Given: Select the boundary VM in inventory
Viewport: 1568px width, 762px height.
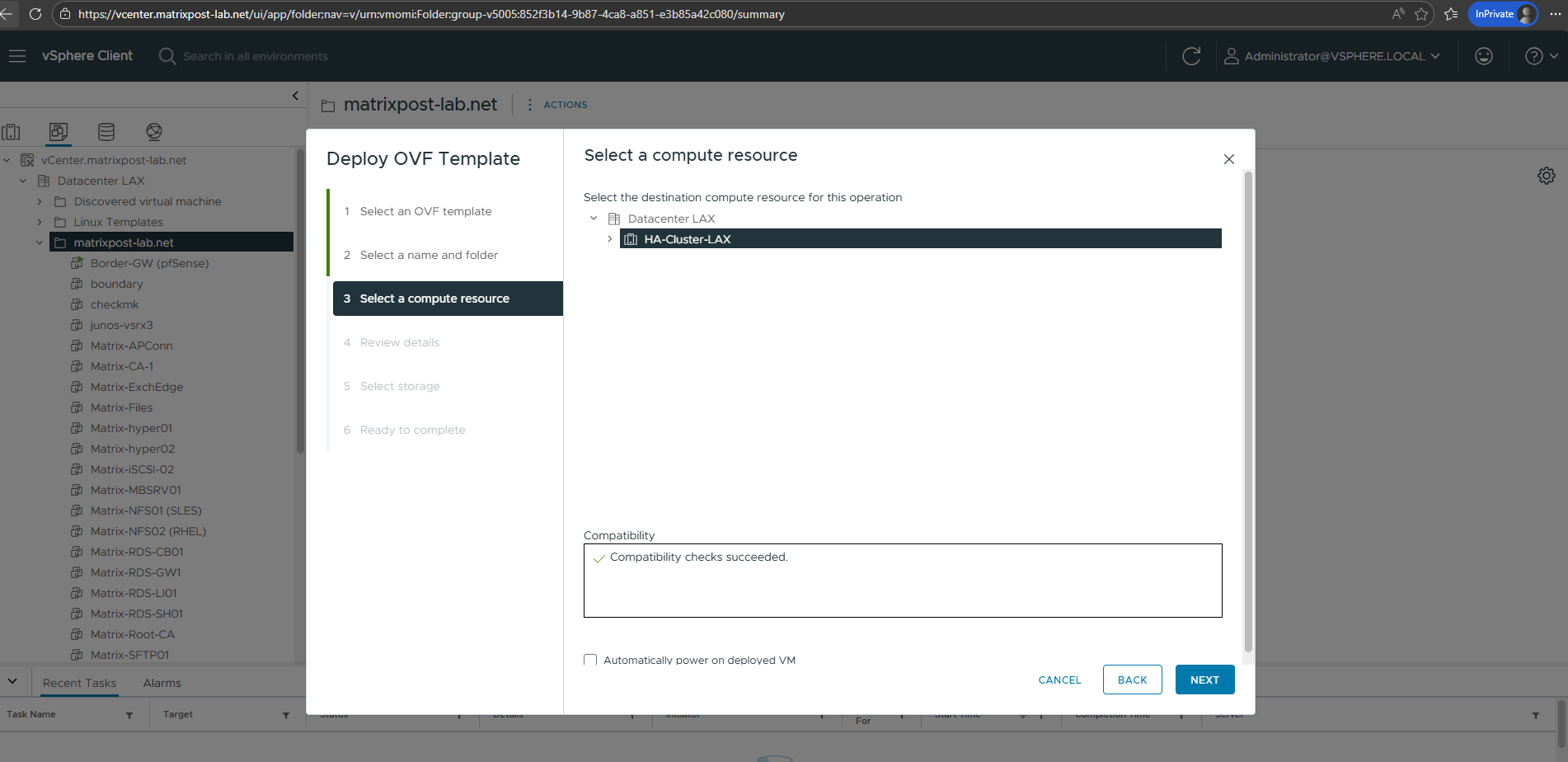Looking at the screenshot, I should click(x=116, y=284).
